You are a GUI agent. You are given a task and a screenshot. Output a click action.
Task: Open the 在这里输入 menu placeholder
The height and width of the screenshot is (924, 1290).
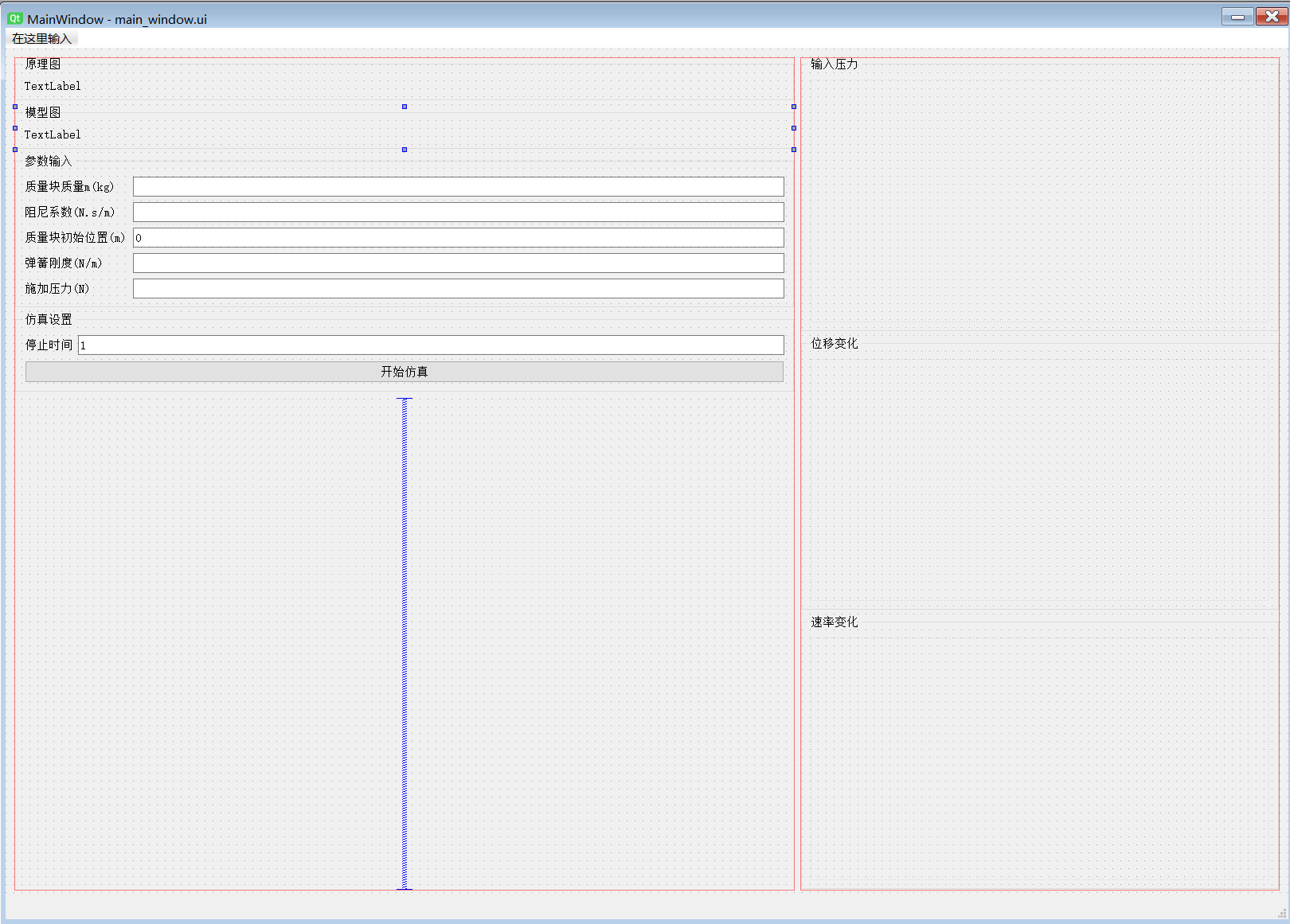click(41, 39)
